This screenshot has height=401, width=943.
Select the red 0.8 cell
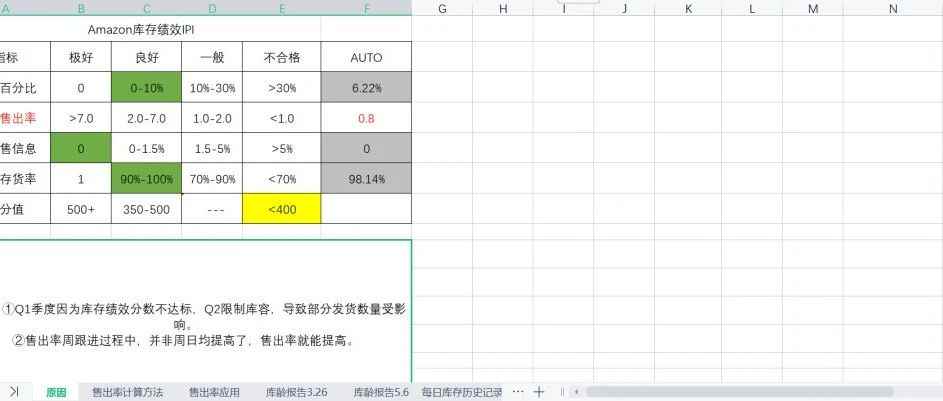coord(366,118)
